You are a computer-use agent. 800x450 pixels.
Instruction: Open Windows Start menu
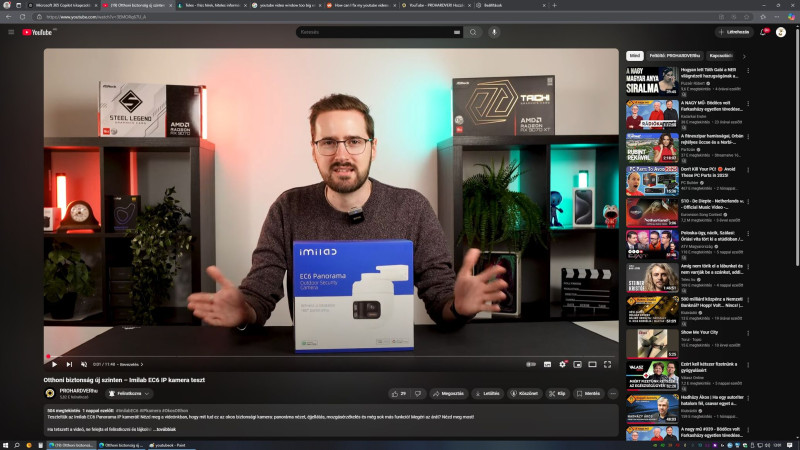[6, 445]
